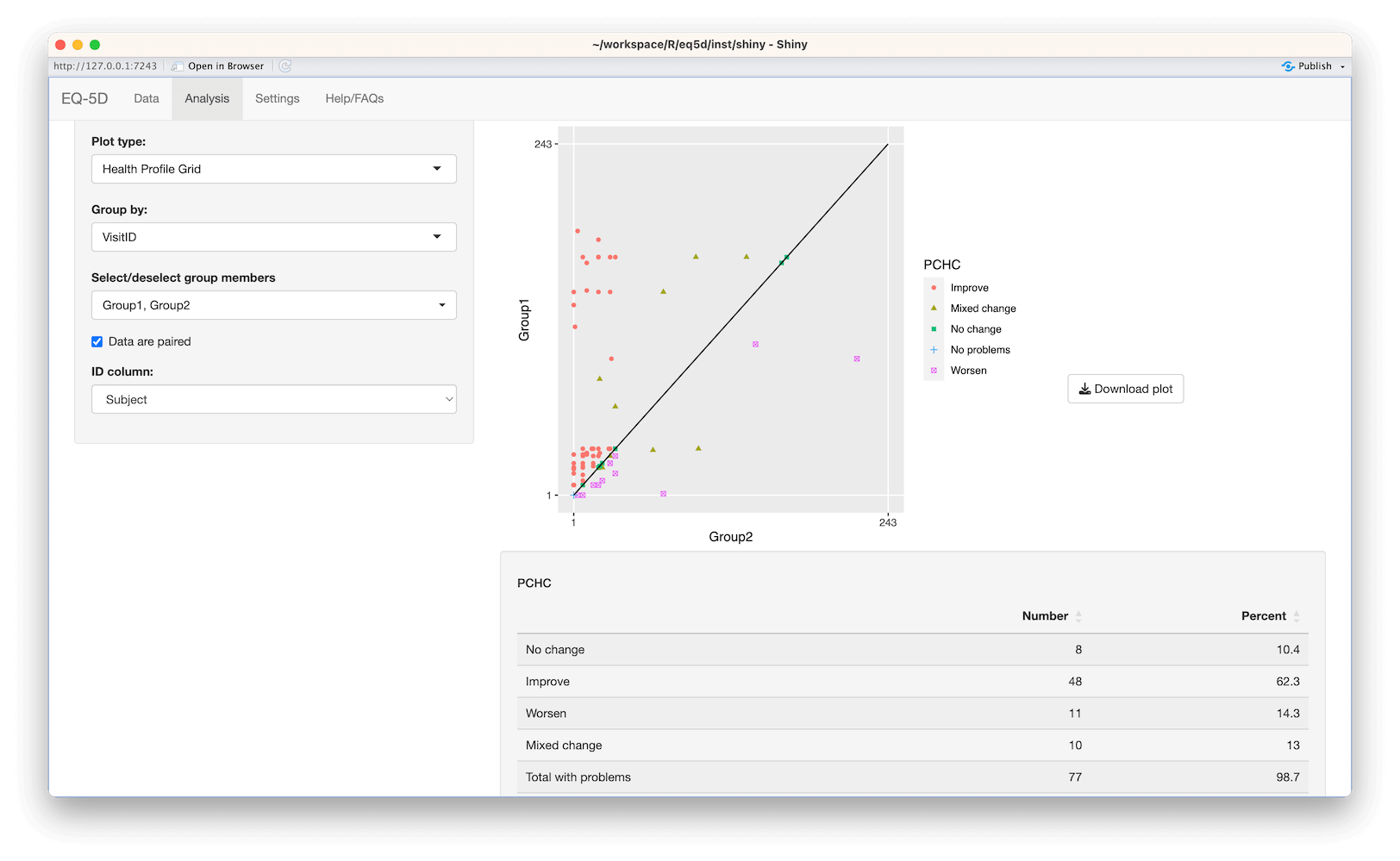Click the No problems plus legend icon
This screenshot has height=861, width=1400.
(x=934, y=349)
